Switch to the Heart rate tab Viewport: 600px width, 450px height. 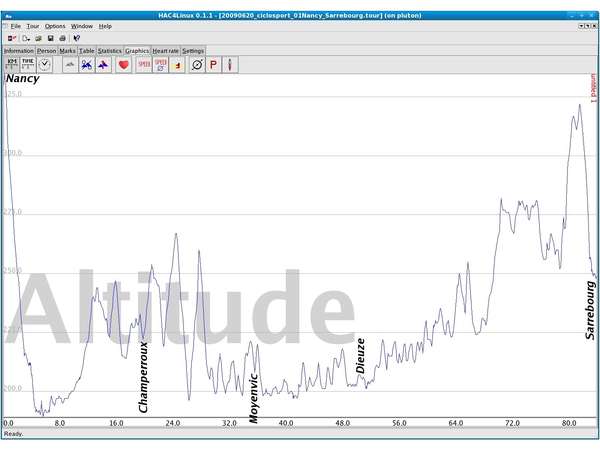click(x=166, y=51)
